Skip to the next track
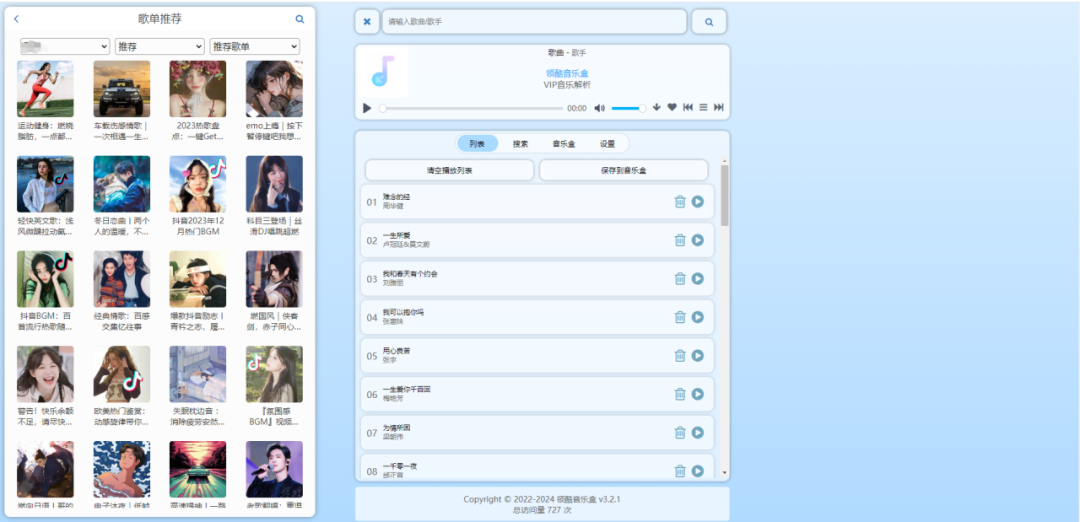Viewport: 1080px width, 522px height. pyautogui.click(x=718, y=107)
